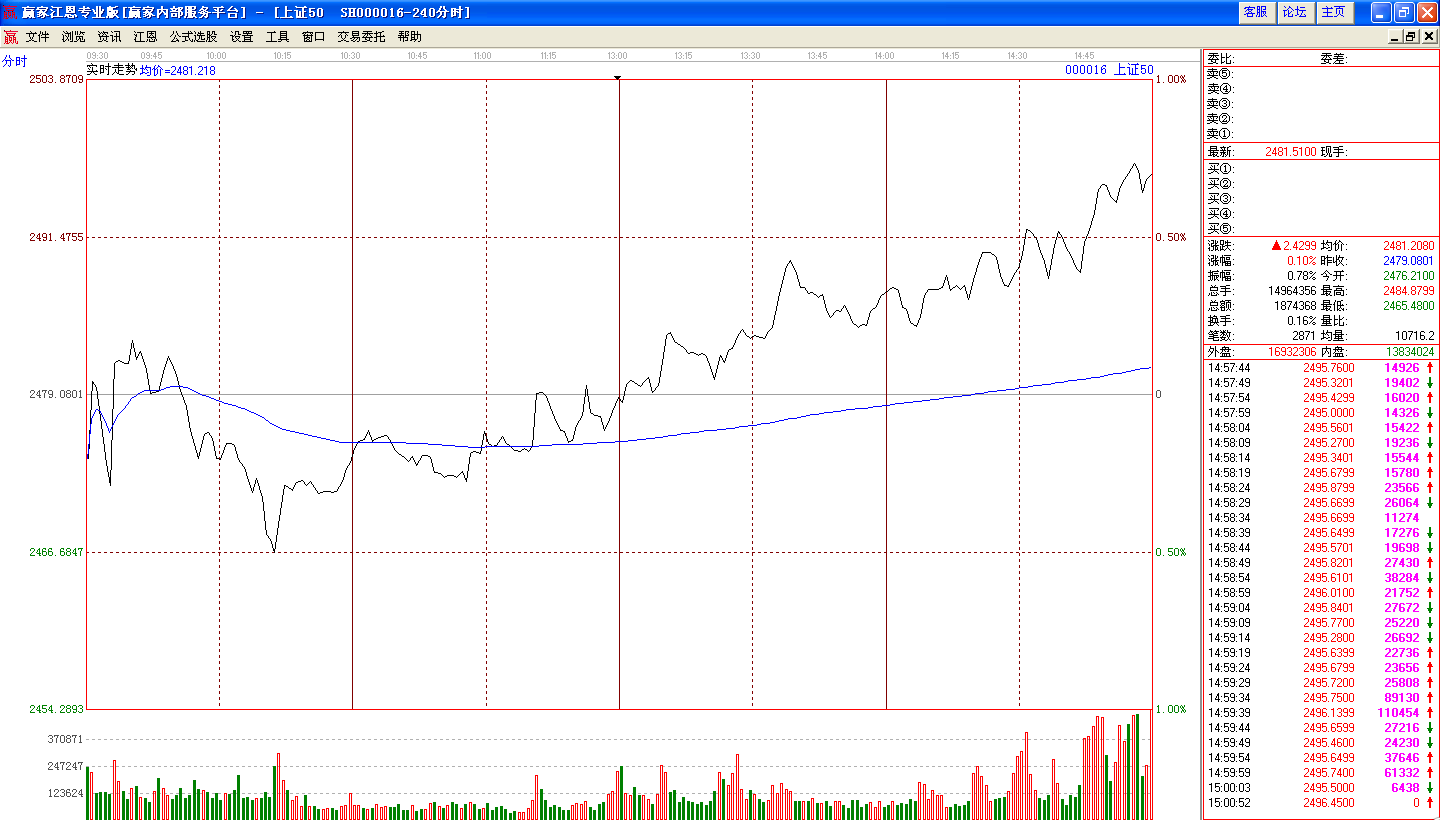Minimize the inner chart document window

coord(1395,37)
